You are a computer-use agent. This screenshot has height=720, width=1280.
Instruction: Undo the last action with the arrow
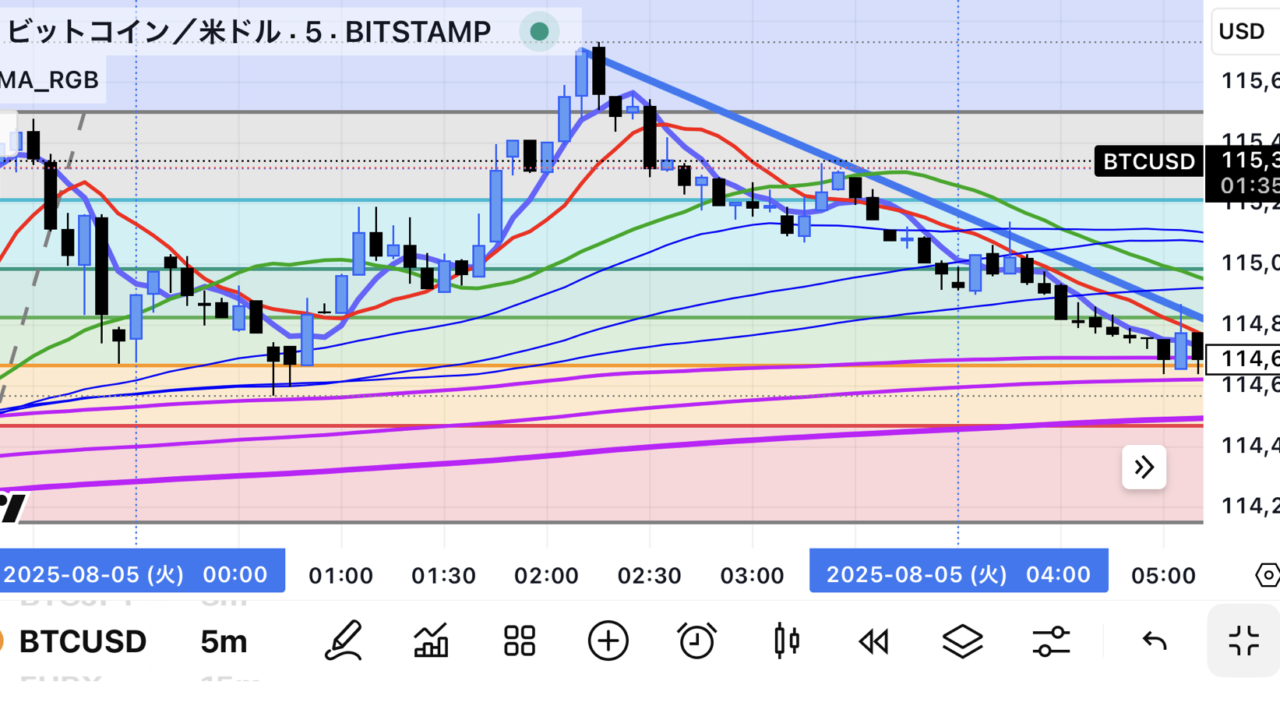(x=1154, y=641)
